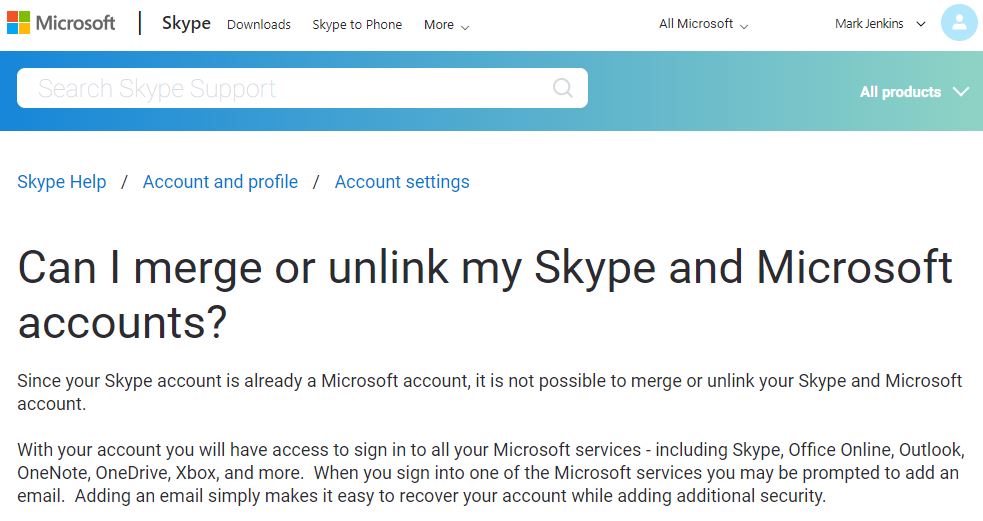The width and height of the screenshot is (983, 521).
Task: Click the chevron beside Mark Jenkins
Action: pos(921,24)
